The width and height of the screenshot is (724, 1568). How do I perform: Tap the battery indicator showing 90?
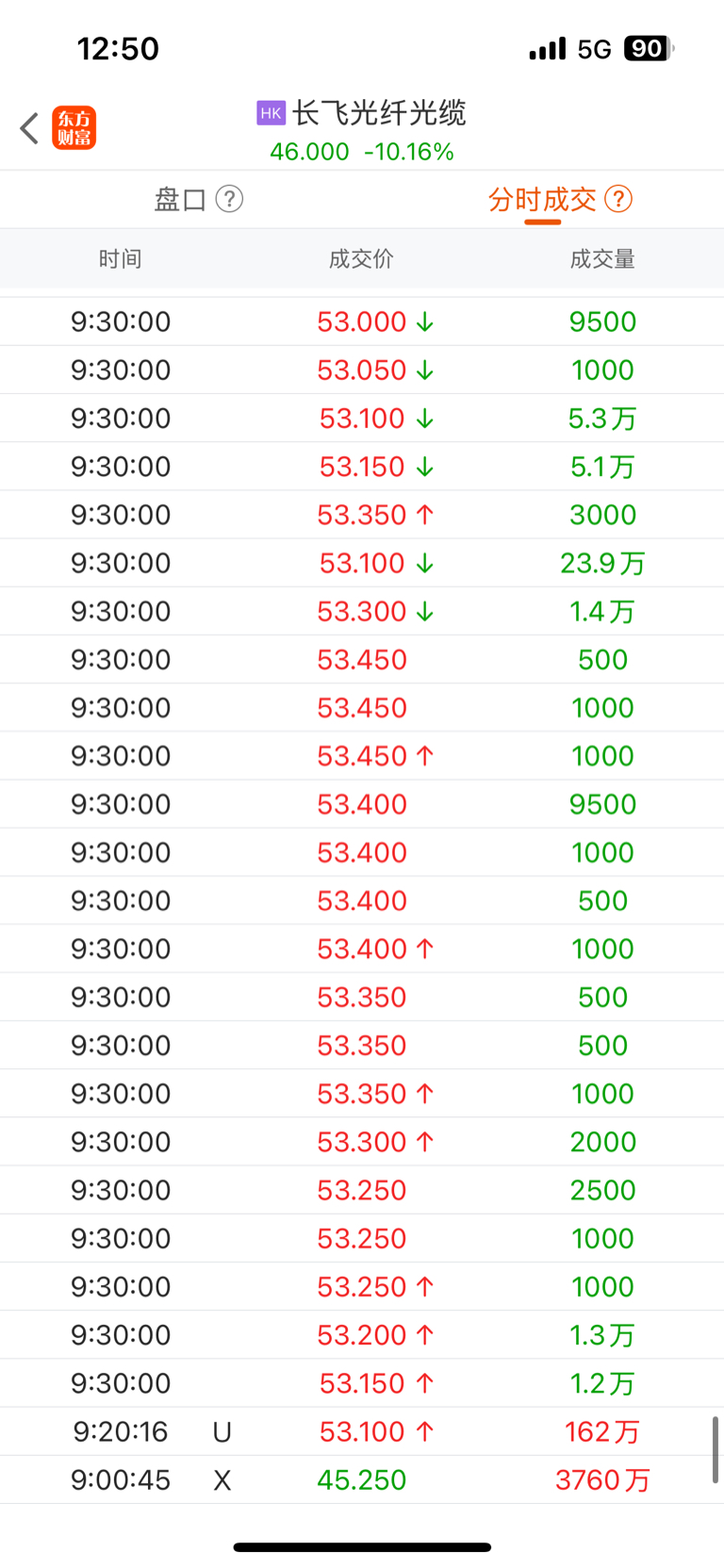649,48
